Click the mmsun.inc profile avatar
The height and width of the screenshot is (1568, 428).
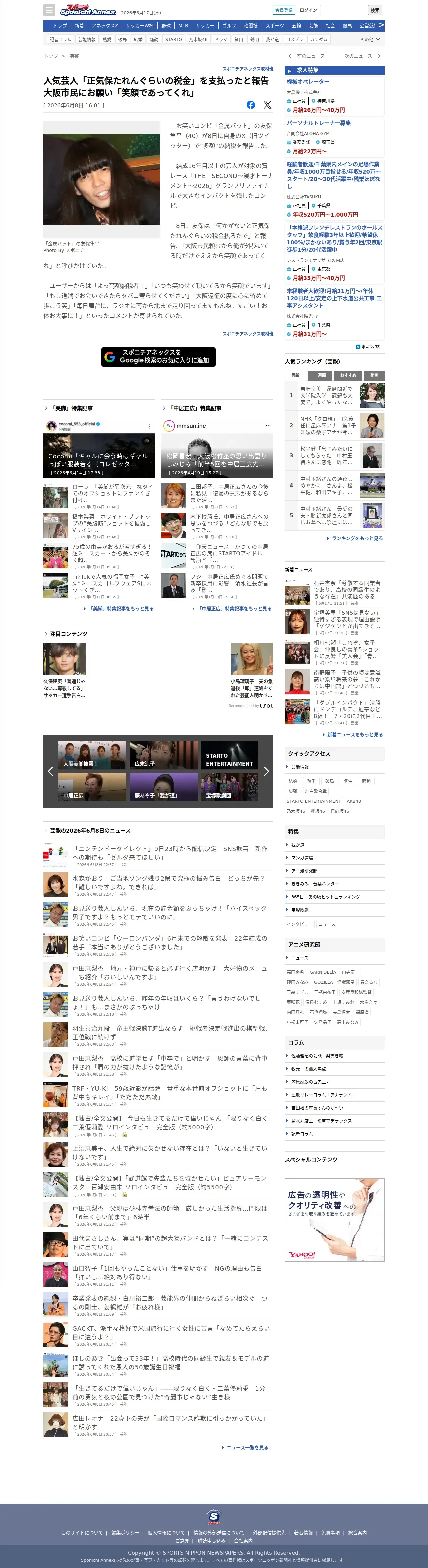pyautogui.click(x=169, y=425)
